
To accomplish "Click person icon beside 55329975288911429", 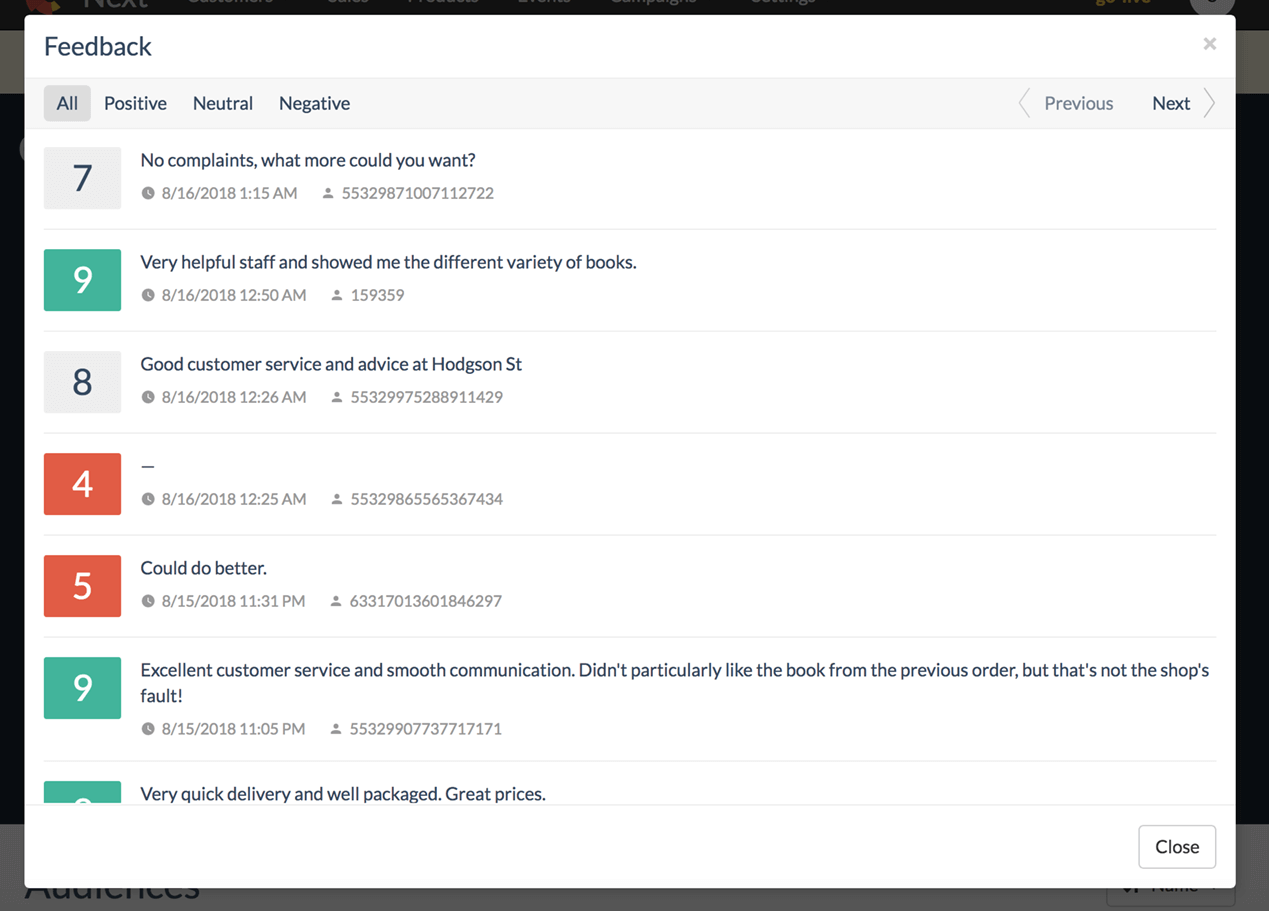I will pos(337,397).
